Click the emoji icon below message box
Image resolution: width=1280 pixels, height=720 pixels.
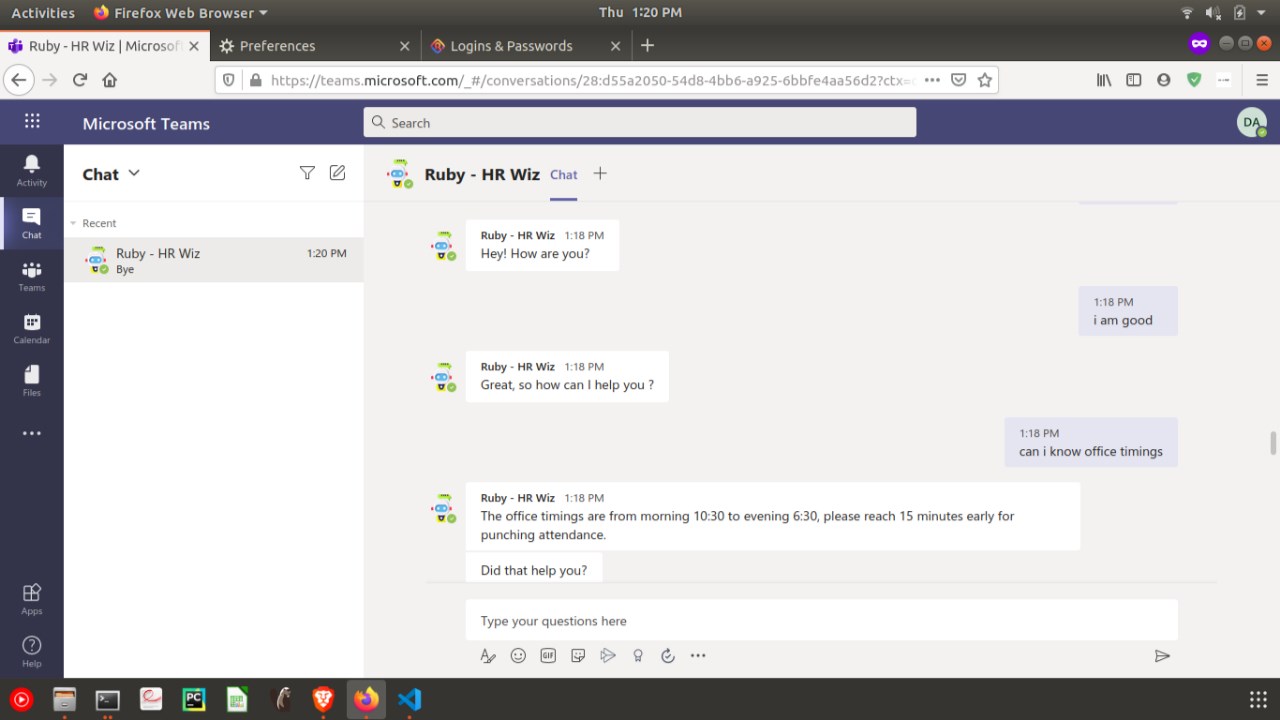pyautogui.click(x=518, y=656)
